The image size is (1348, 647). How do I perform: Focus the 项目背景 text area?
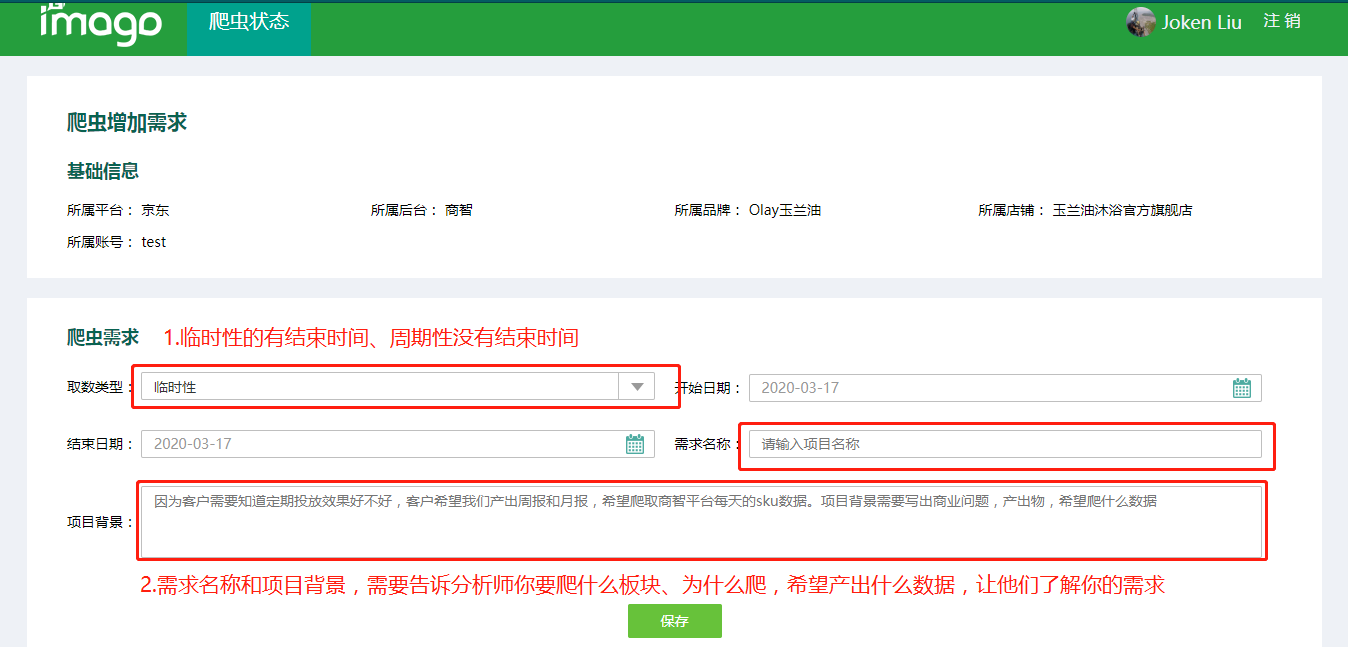[x=701, y=520]
